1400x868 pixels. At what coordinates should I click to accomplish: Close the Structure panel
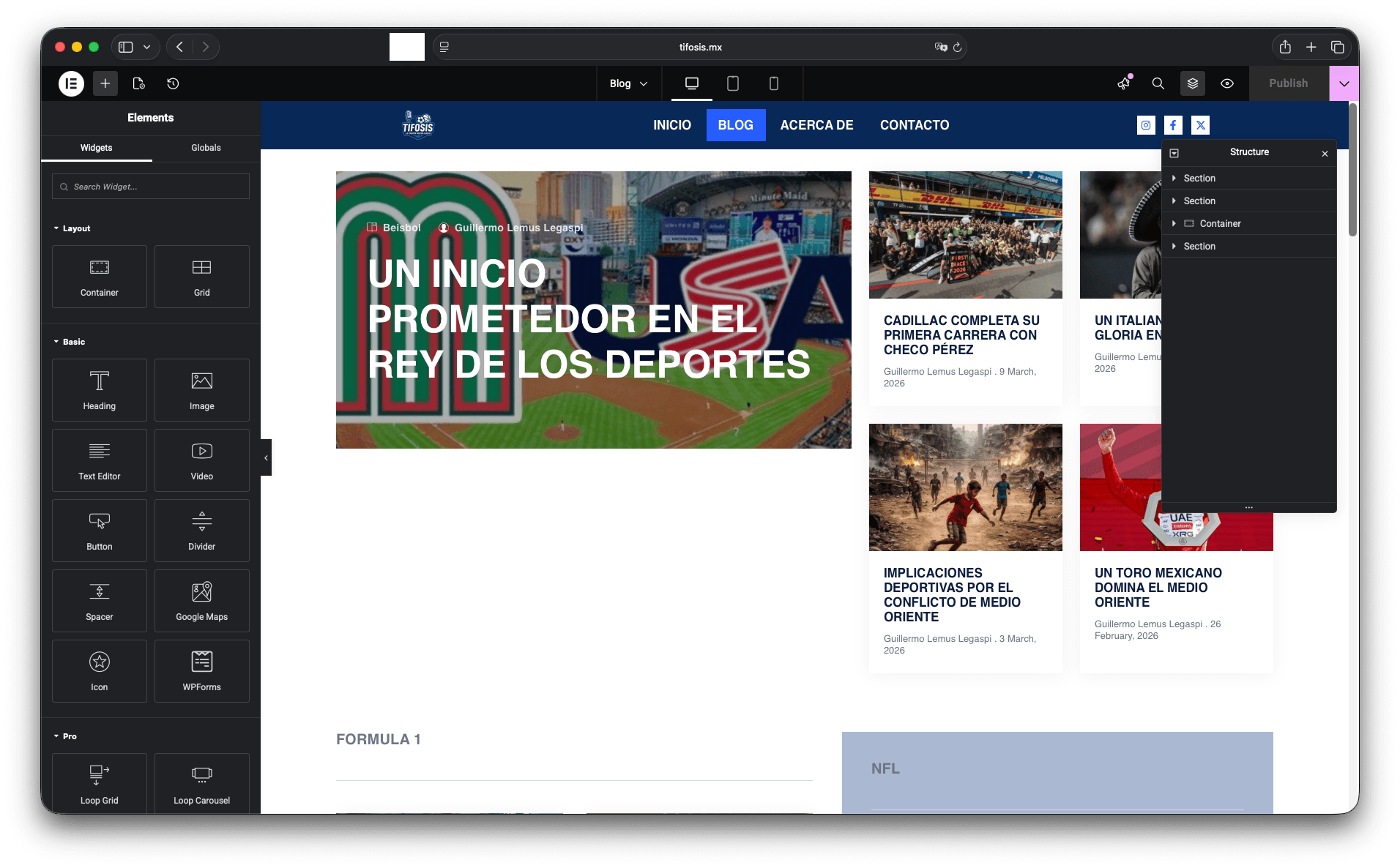[x=1325, y=154]
